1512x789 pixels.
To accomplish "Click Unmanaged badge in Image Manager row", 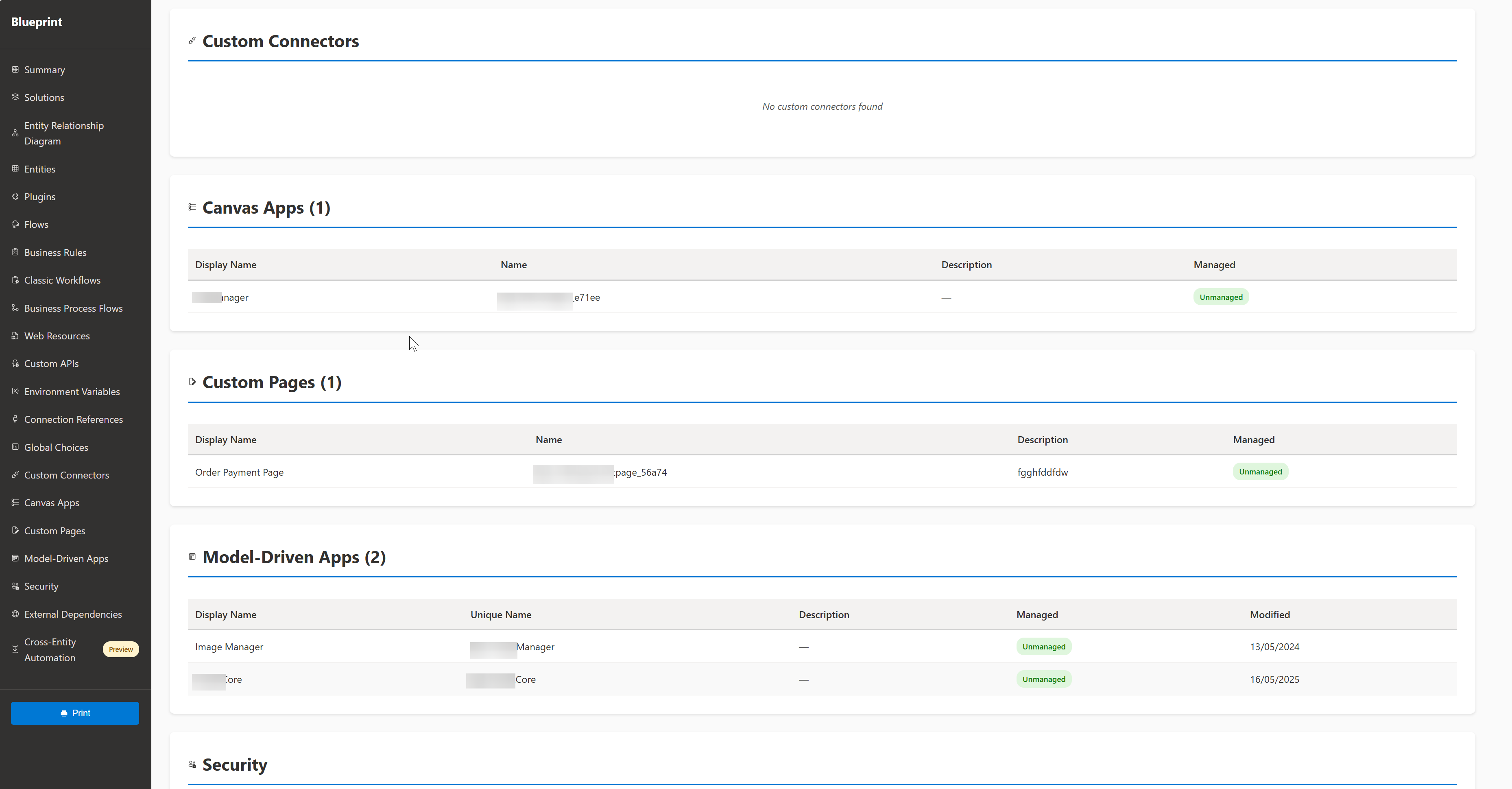I will (1044, 646).
